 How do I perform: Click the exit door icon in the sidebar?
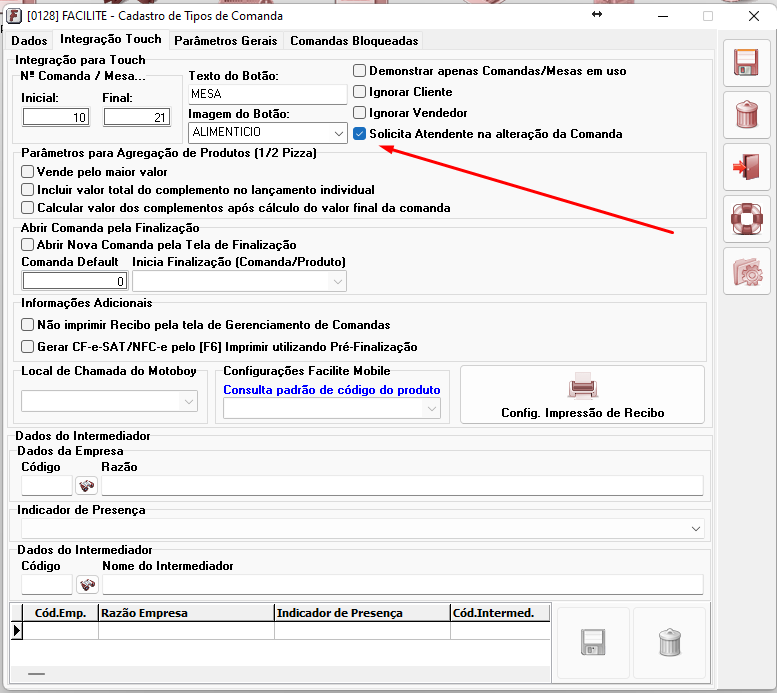[x=746, y=167]
